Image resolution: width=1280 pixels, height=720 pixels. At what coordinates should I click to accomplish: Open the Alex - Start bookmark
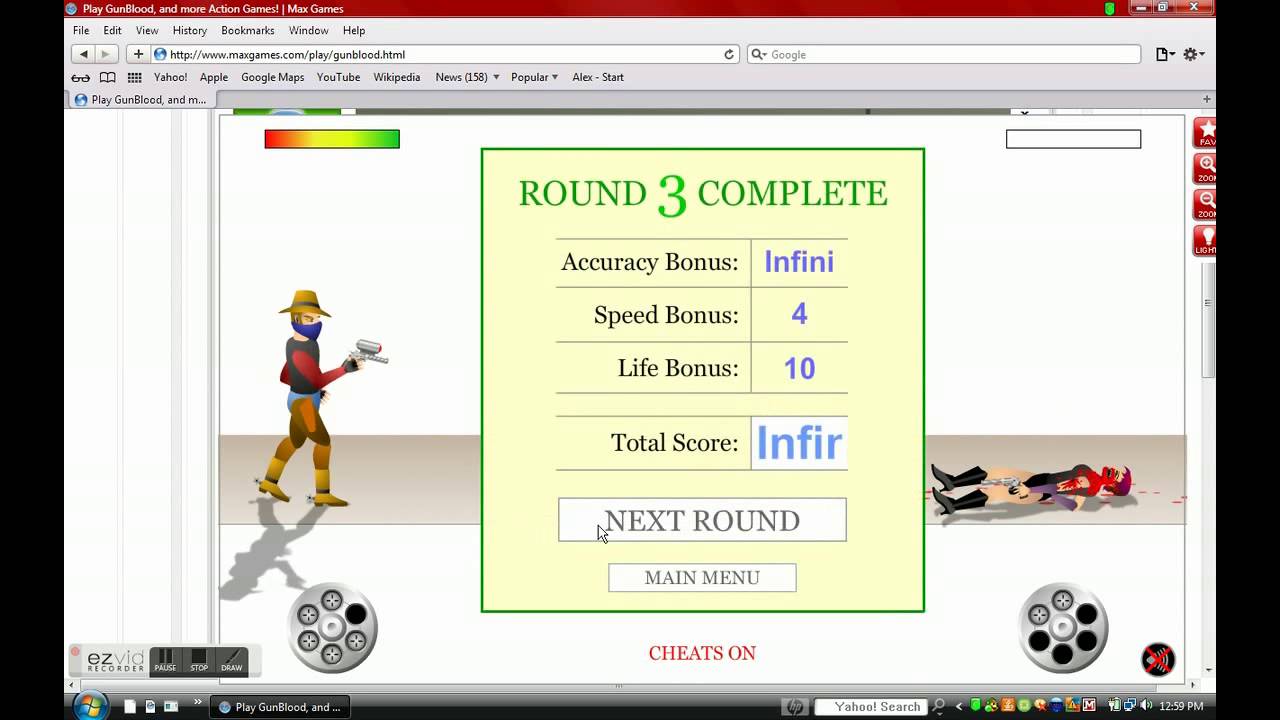(x=598, y=77)
